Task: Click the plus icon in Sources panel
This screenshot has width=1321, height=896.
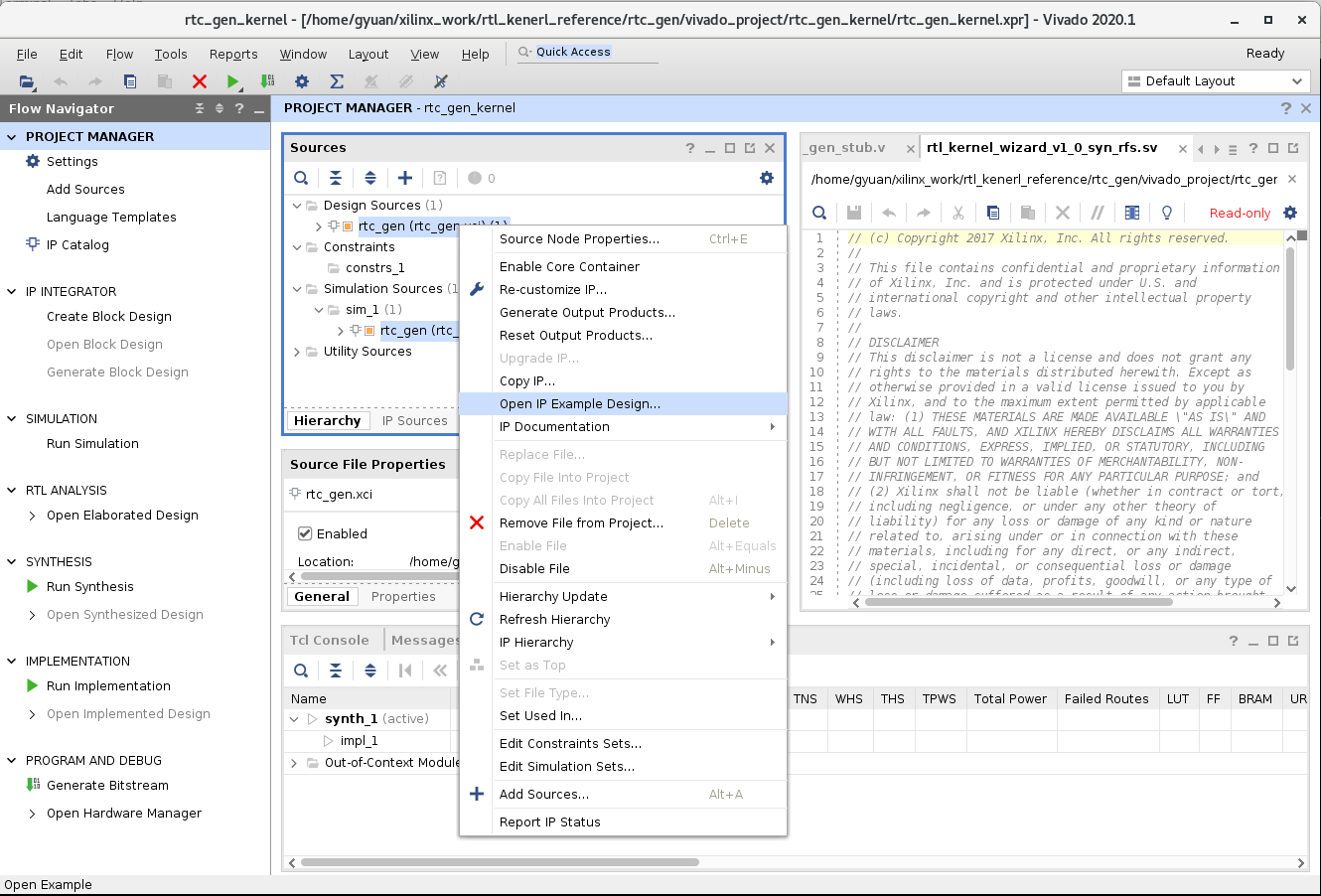Action: point(405,178)
